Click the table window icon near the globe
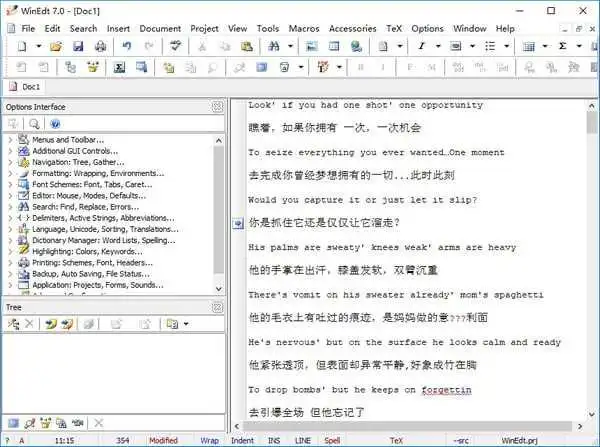Viewport: 600px width, 447px height. (334, 46)
